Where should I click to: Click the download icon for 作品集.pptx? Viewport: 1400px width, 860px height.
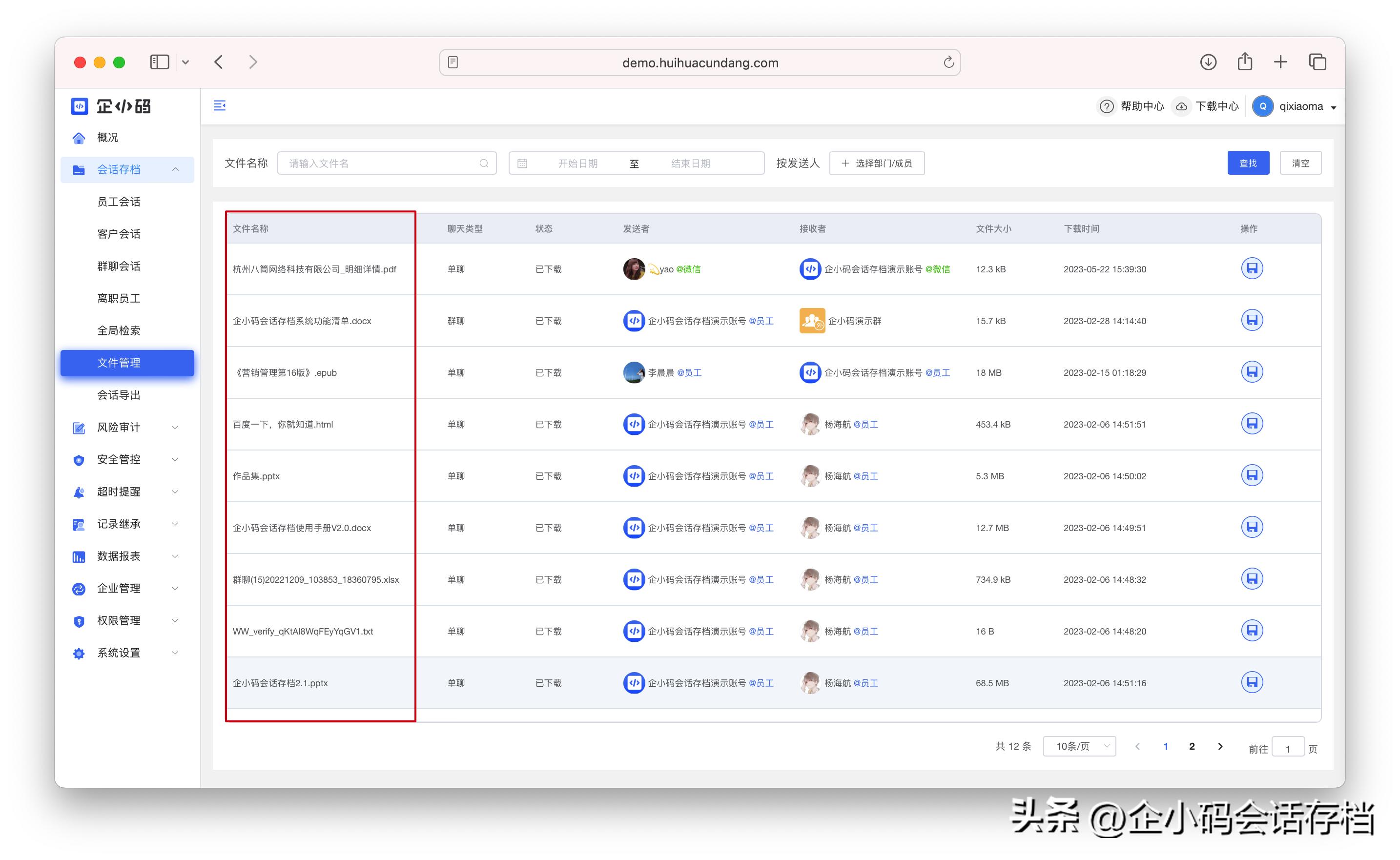[1252, 475]
